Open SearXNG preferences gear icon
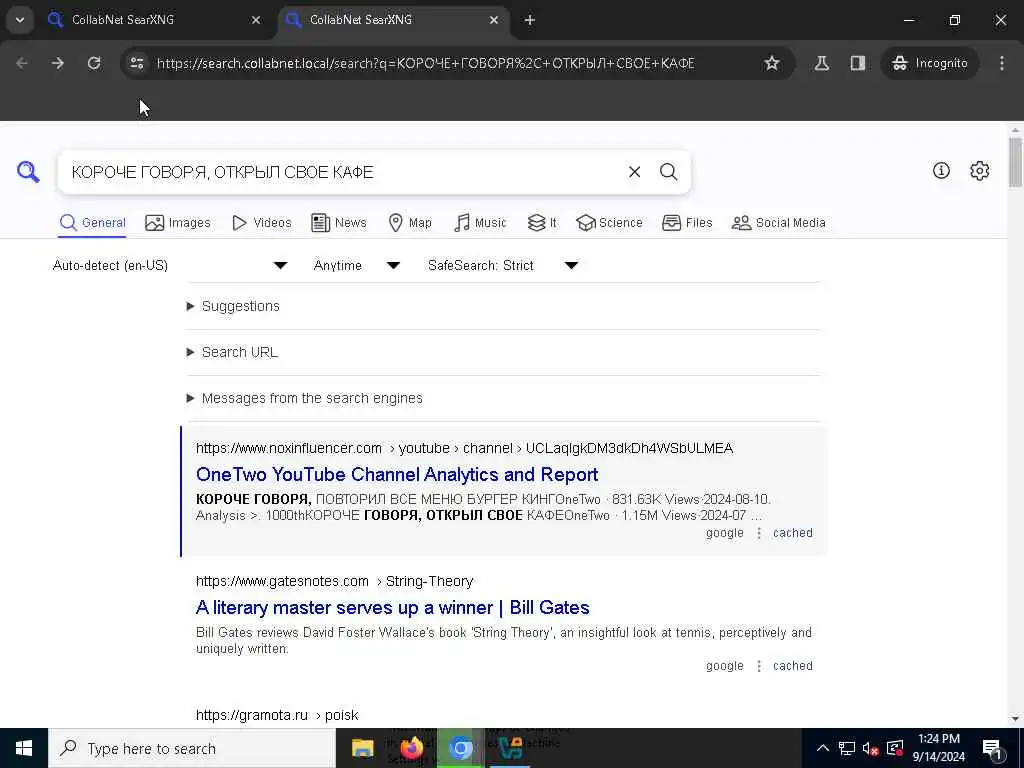1024x768 pixels. coord(979,170)
